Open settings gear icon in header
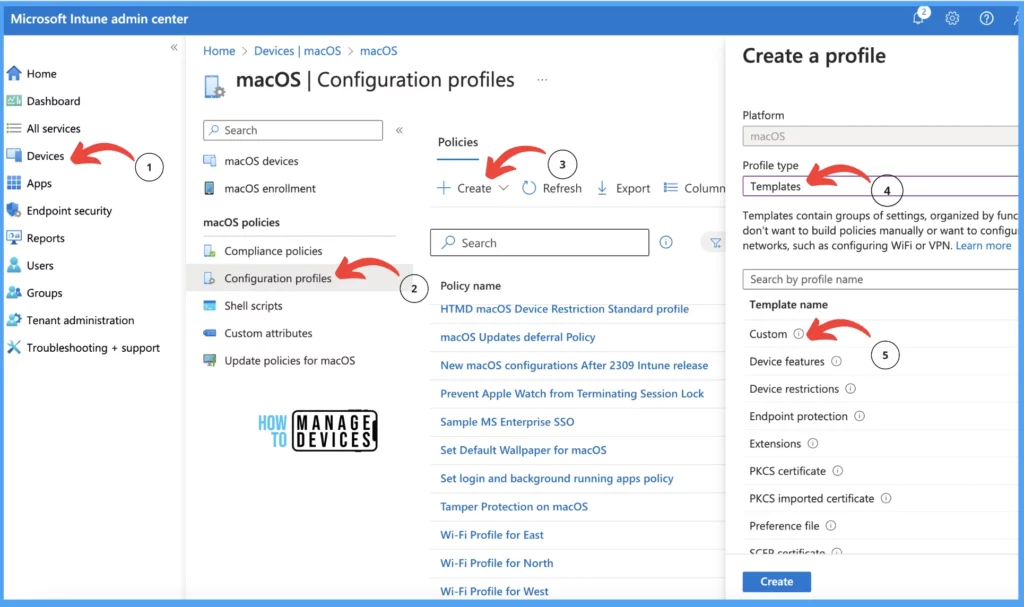Screen dimensions: 1024x607 click(x=952, y=18)
